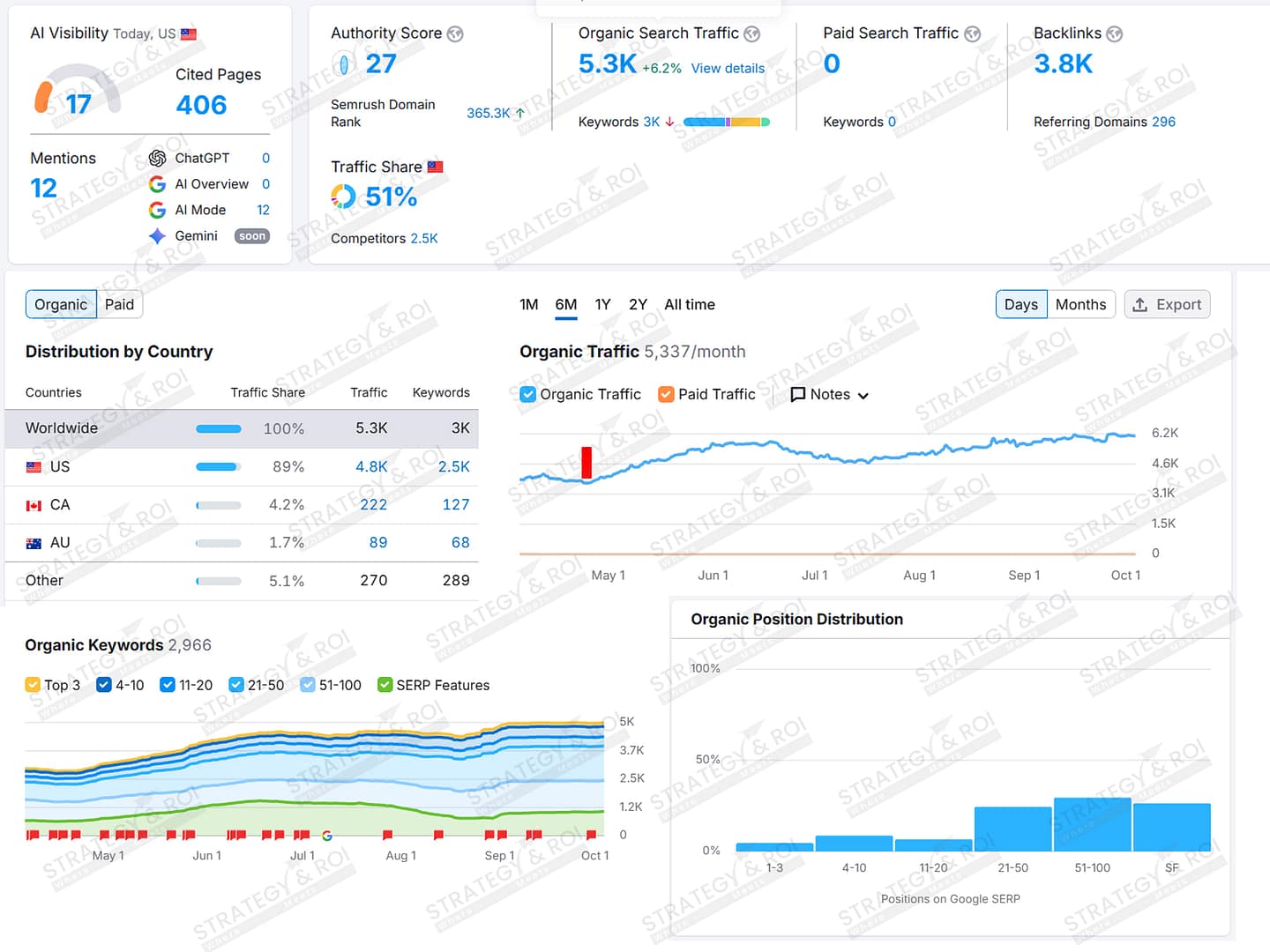Click the Google update icon on keywords chart
This screenshot has height=952, width=1270.
coord(327,835)
